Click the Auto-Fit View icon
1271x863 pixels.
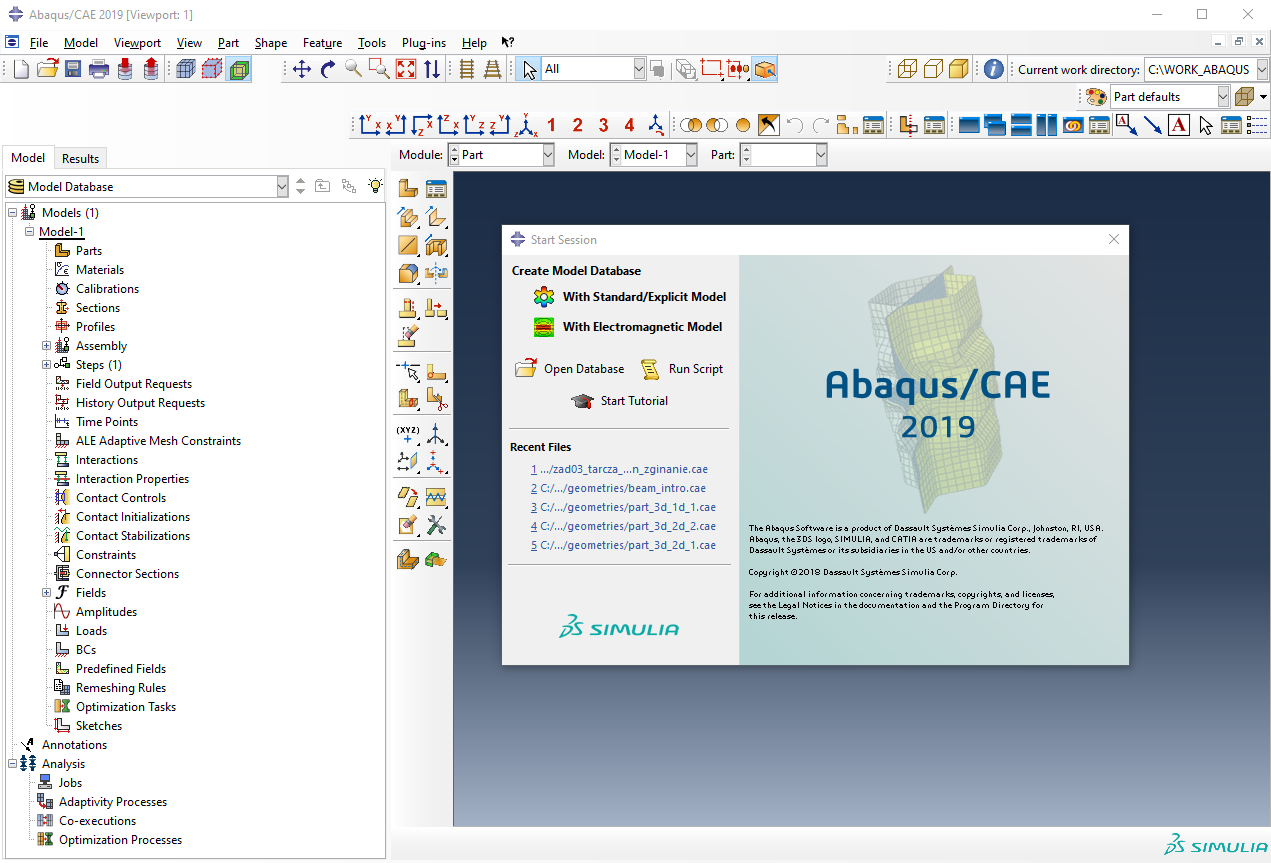point(406,69)
